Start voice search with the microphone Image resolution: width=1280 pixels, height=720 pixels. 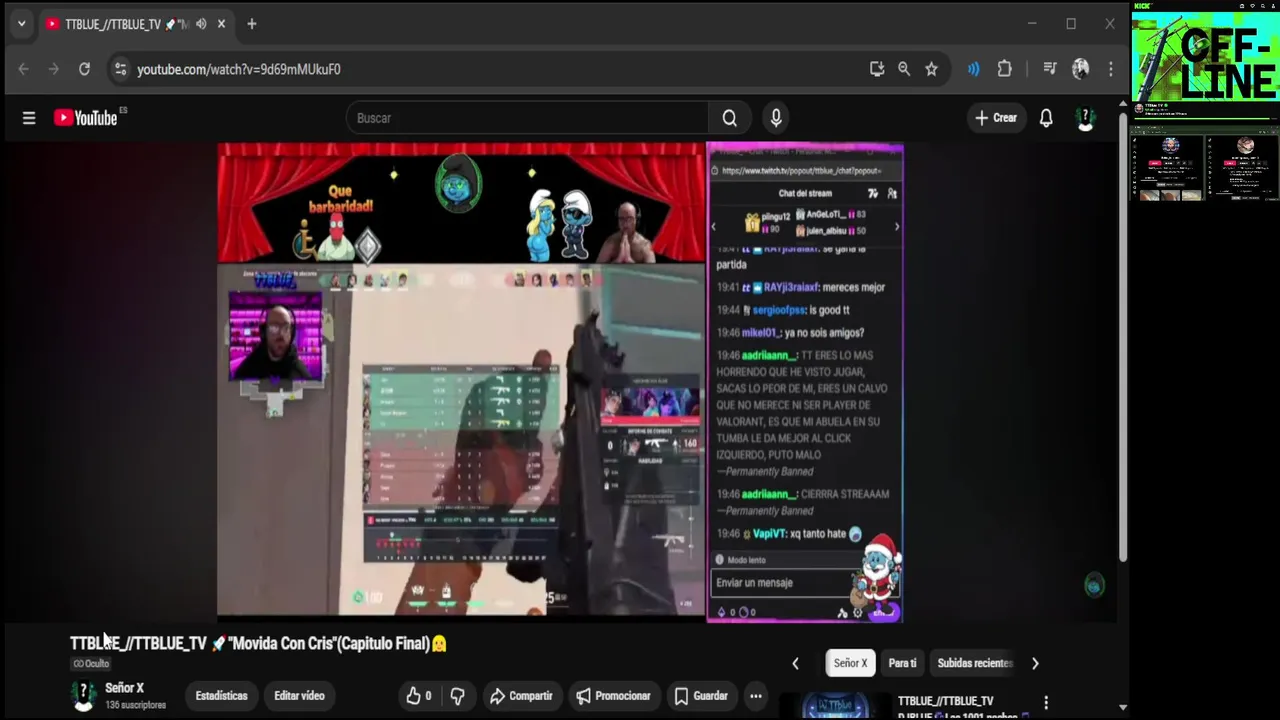(x=776, y=118)
